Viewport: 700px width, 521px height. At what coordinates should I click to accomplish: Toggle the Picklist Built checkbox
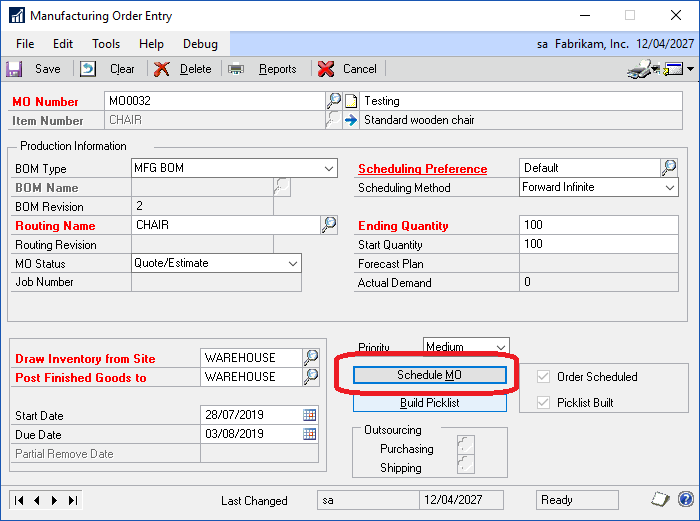[x=543, y=403]
